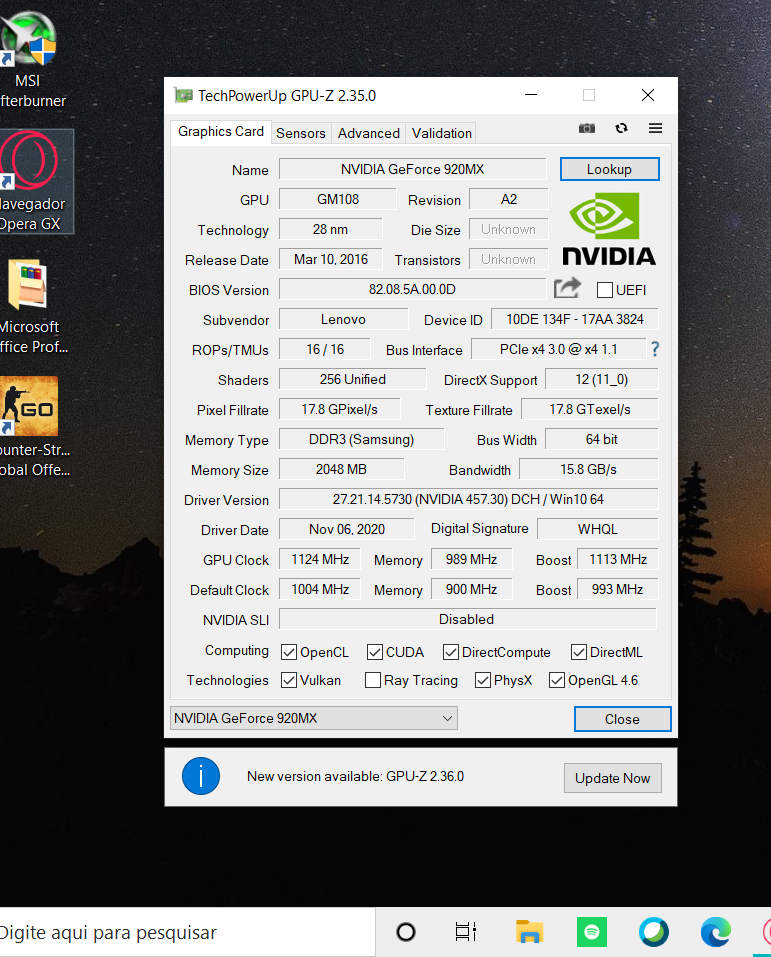Click the Bus Interface question mark
The width and height of the screenshot is (771, 957).
pyautogui.click(x=655, y=349)
